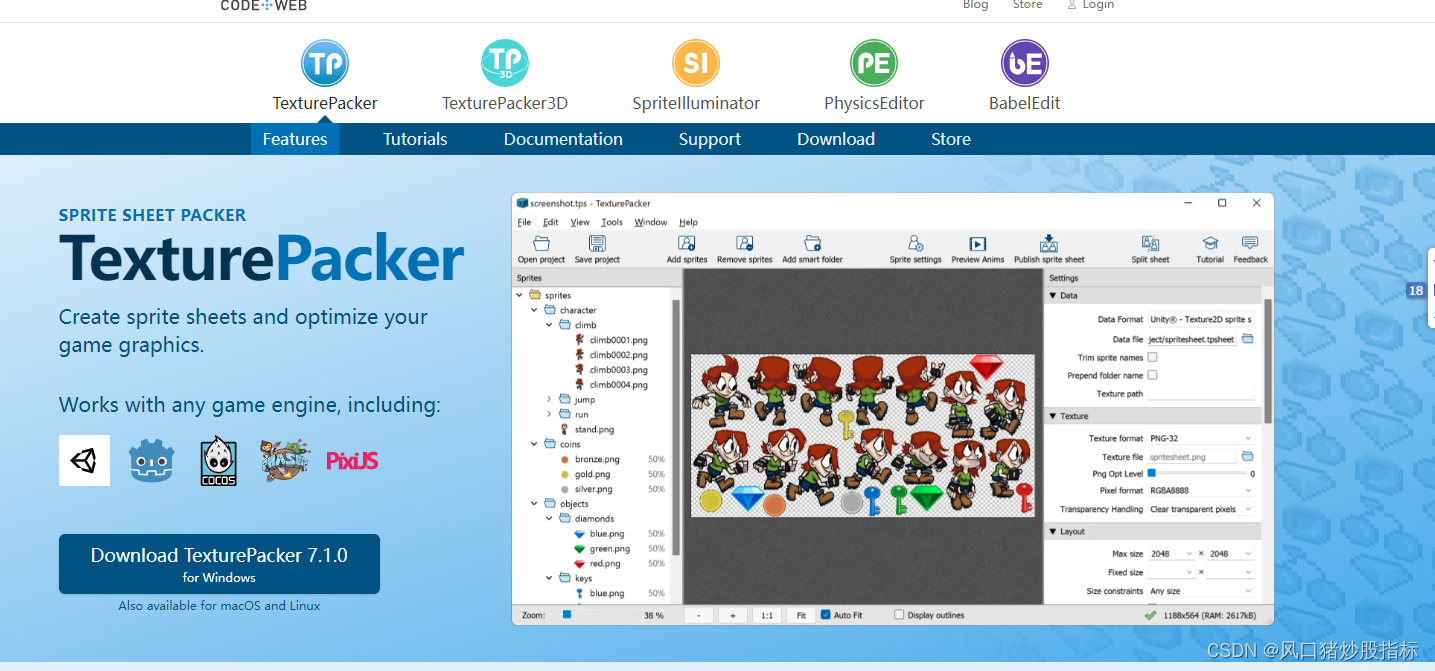The image size is (1435, 671).
Task: Open the Size constraints dropdown
Action: [x=1201, y=591]
